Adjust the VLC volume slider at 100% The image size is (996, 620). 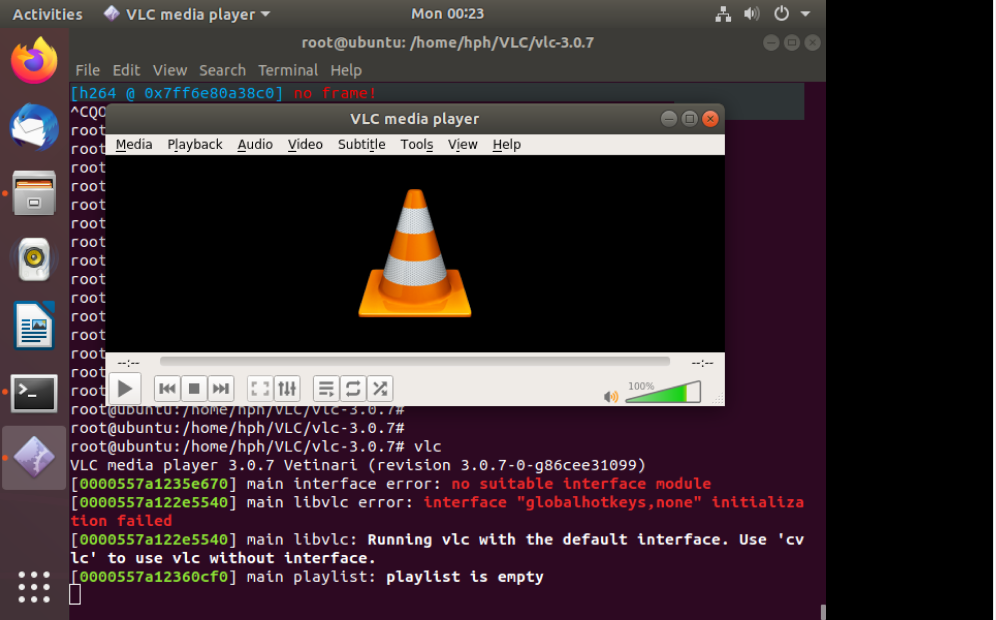point(663,392)
